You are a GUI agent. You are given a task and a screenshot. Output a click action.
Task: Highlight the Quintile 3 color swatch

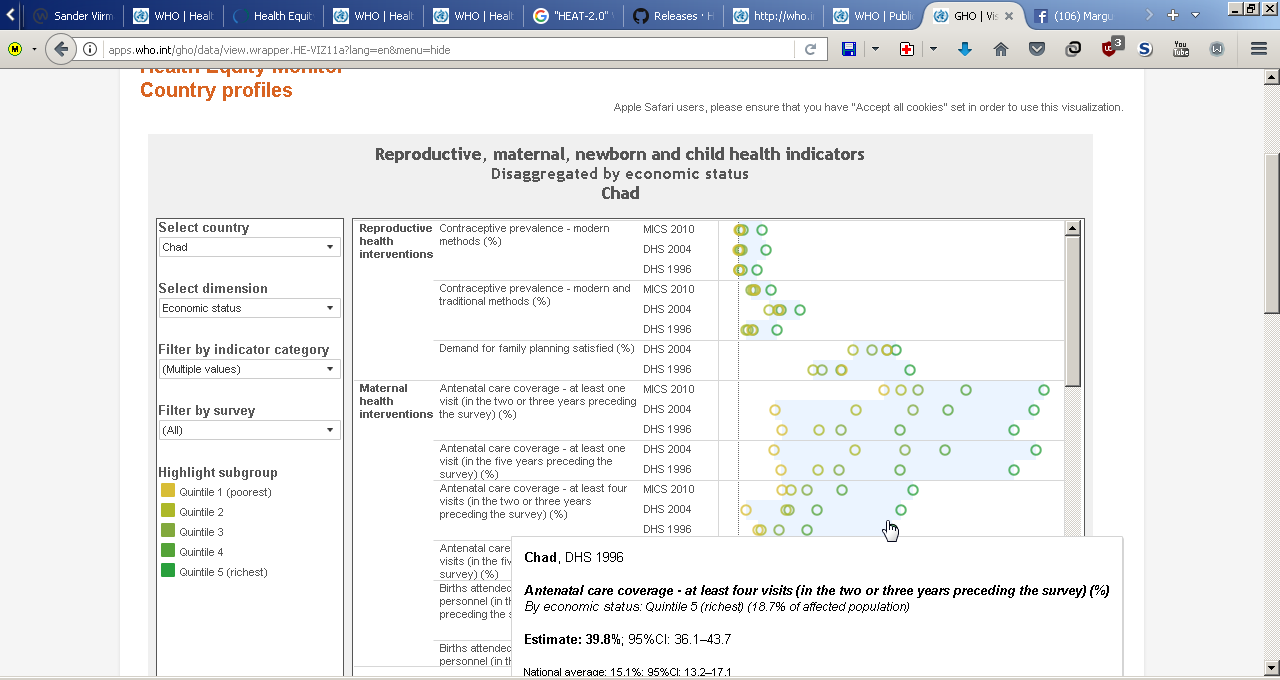click(x=168, y=531)
